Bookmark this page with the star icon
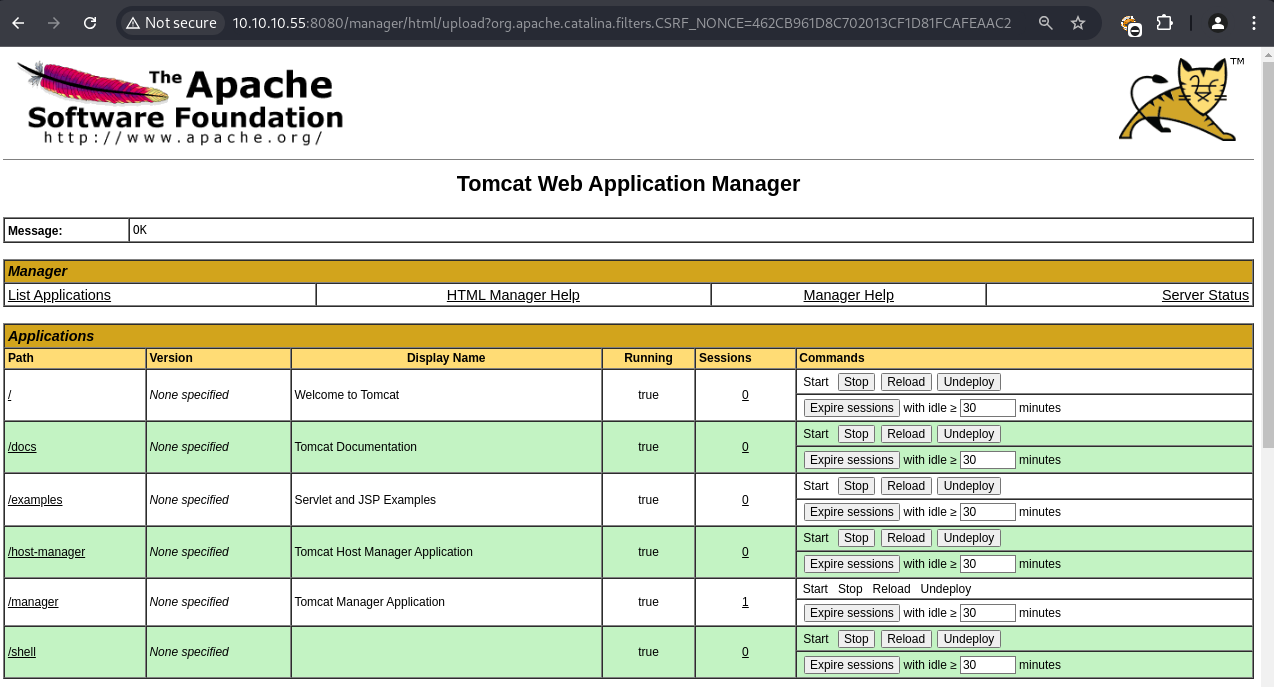The image size is (1274, 687). (1078, 22)
